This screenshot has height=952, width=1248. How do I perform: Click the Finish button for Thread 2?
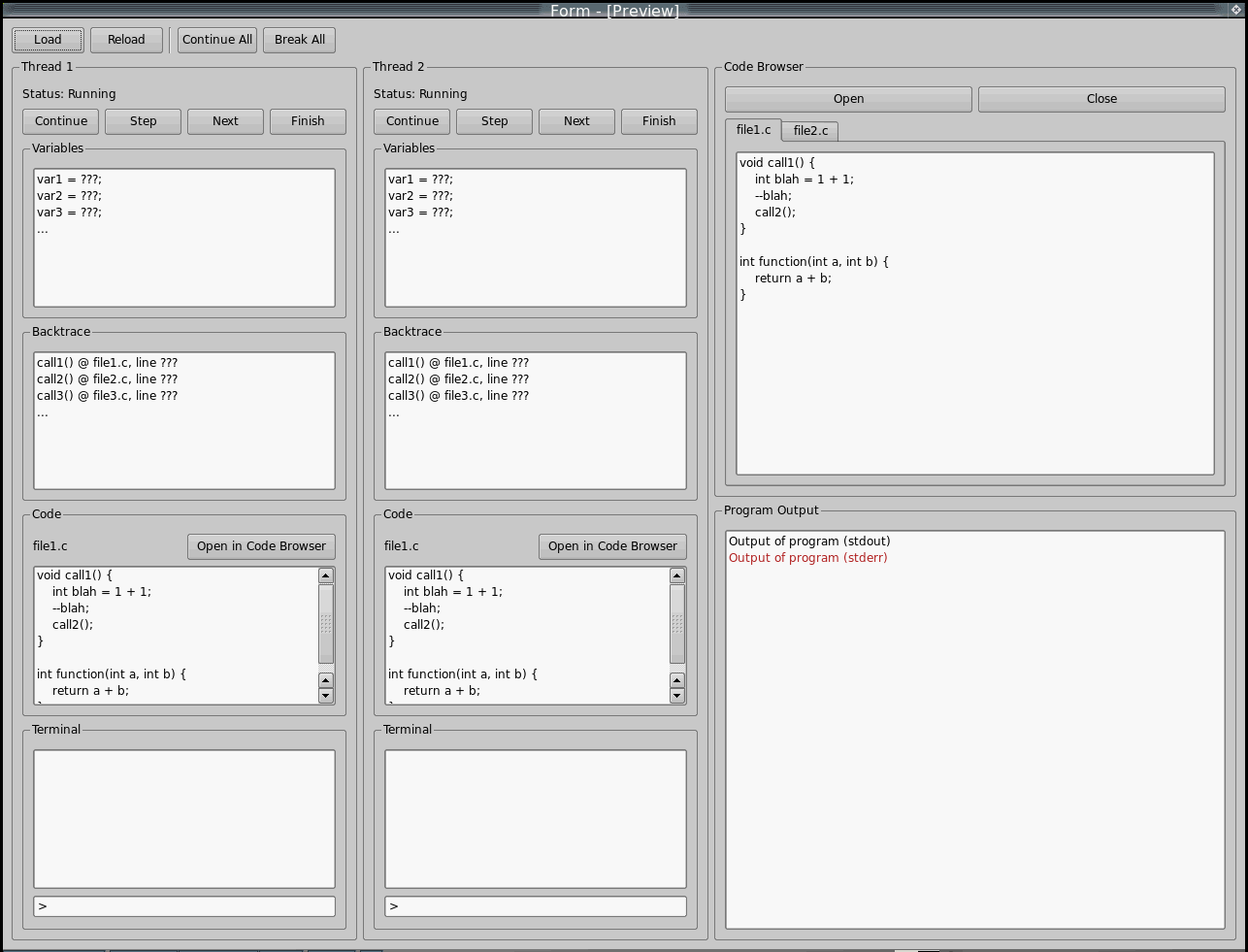coord(659,121)
